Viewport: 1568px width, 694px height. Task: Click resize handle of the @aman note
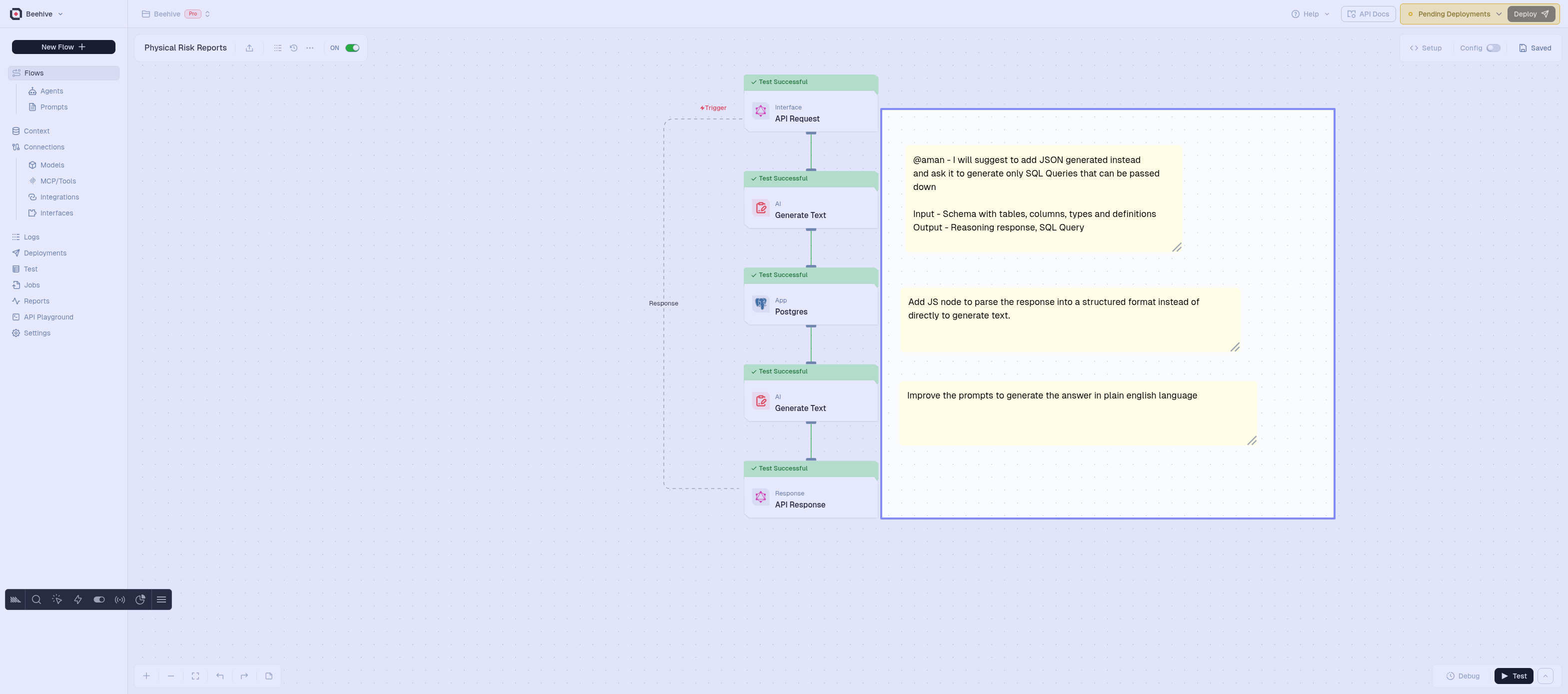click(x=1177, y=247)
